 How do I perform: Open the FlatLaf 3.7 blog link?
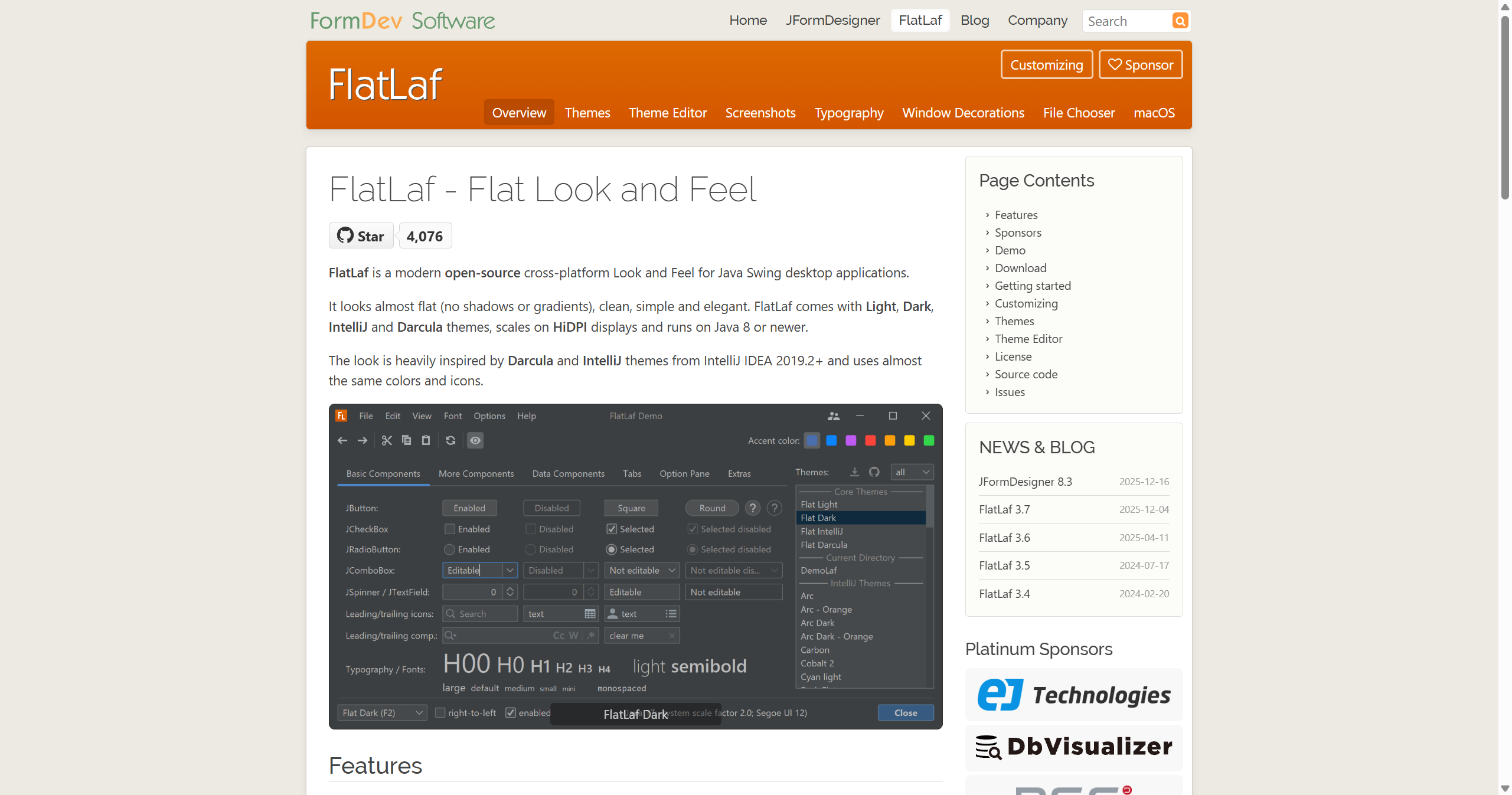point(1004,509)
